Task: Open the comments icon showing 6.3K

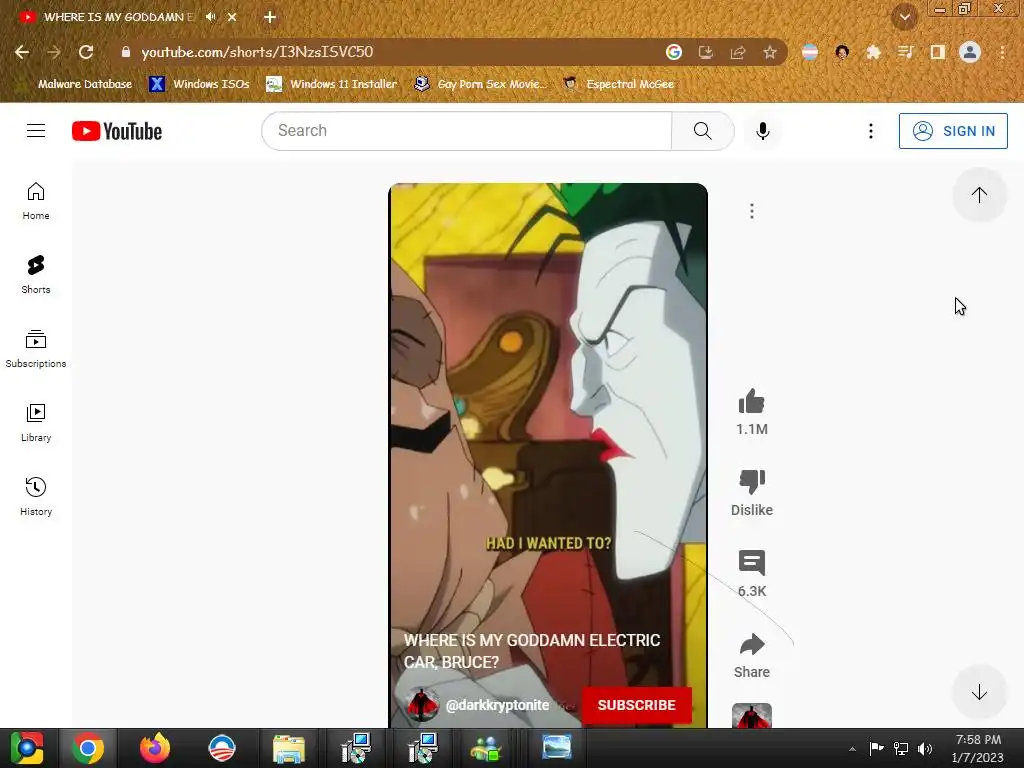Action: pyautogui.click(x=752, y=562)
